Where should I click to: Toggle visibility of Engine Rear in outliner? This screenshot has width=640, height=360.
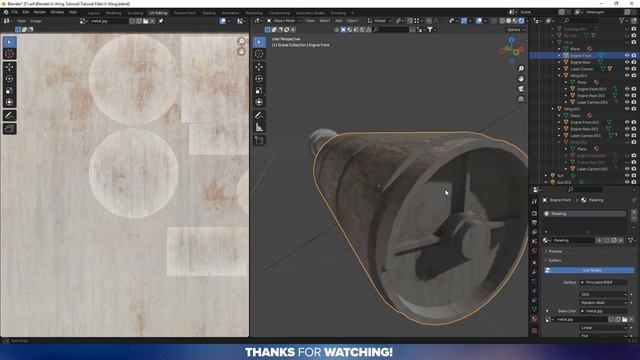(x=627, y=62)
